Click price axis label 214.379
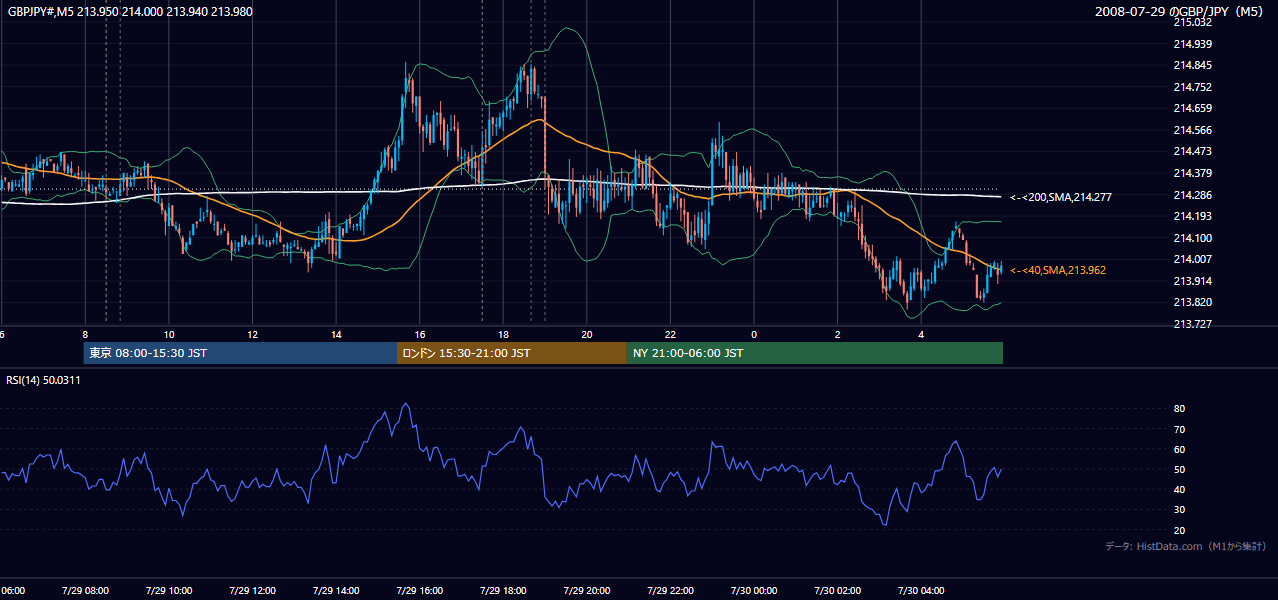 coord(1193,173)
